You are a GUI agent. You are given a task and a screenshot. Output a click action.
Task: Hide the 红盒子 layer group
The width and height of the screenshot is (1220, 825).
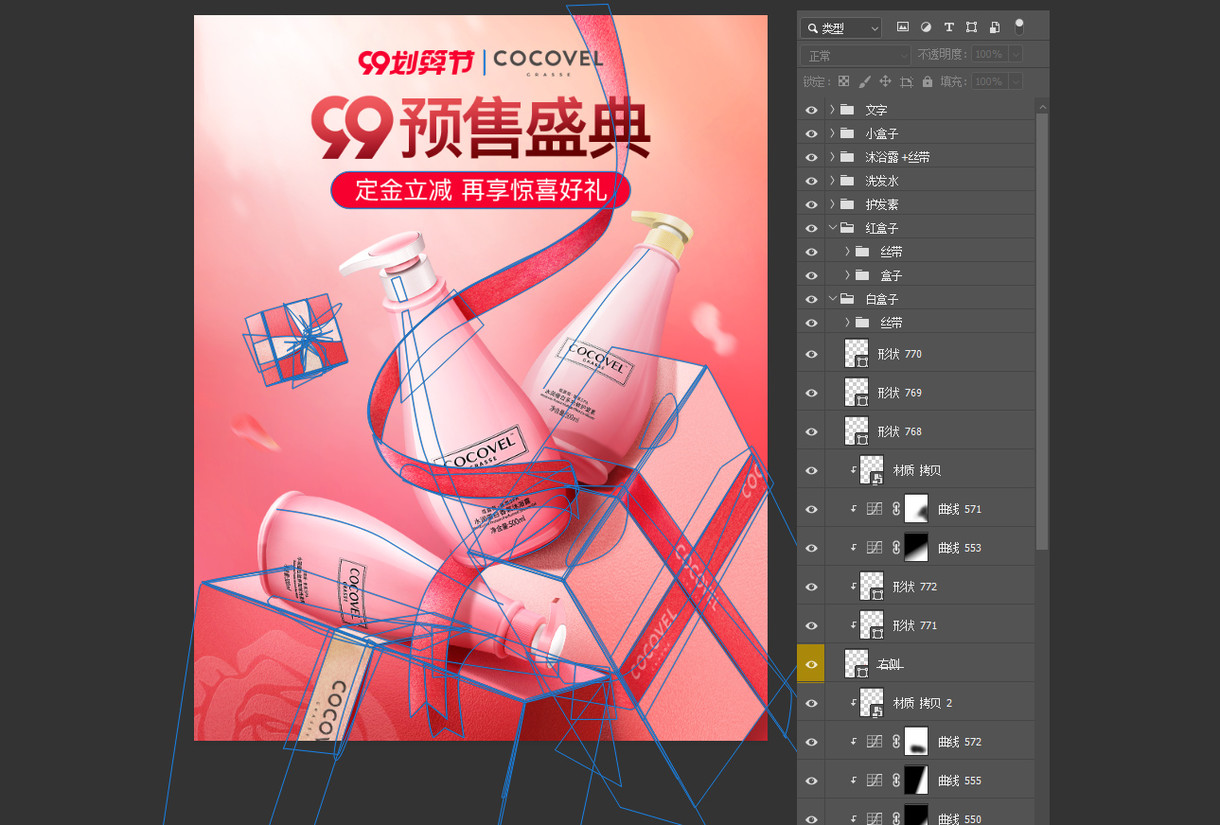pos(811,228)
